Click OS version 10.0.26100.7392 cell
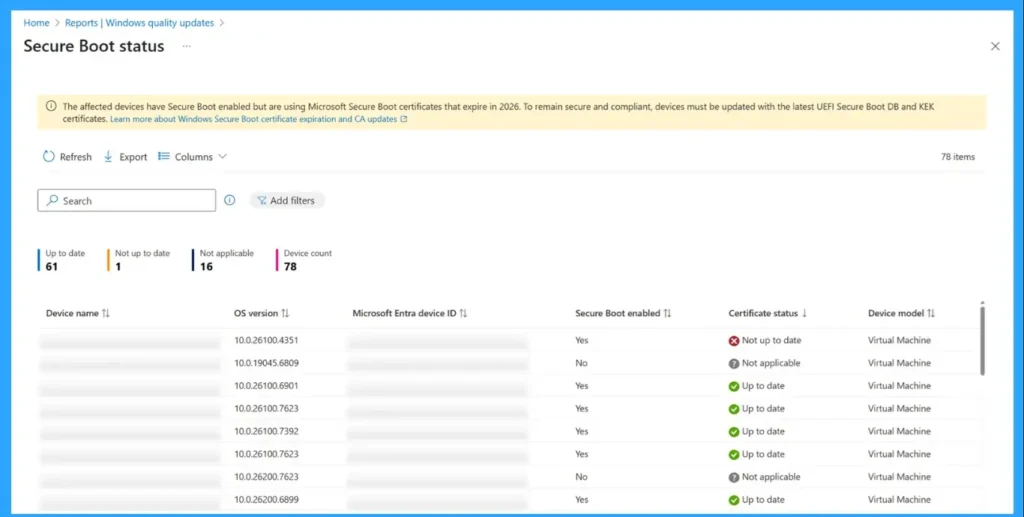 coord(266,431)
